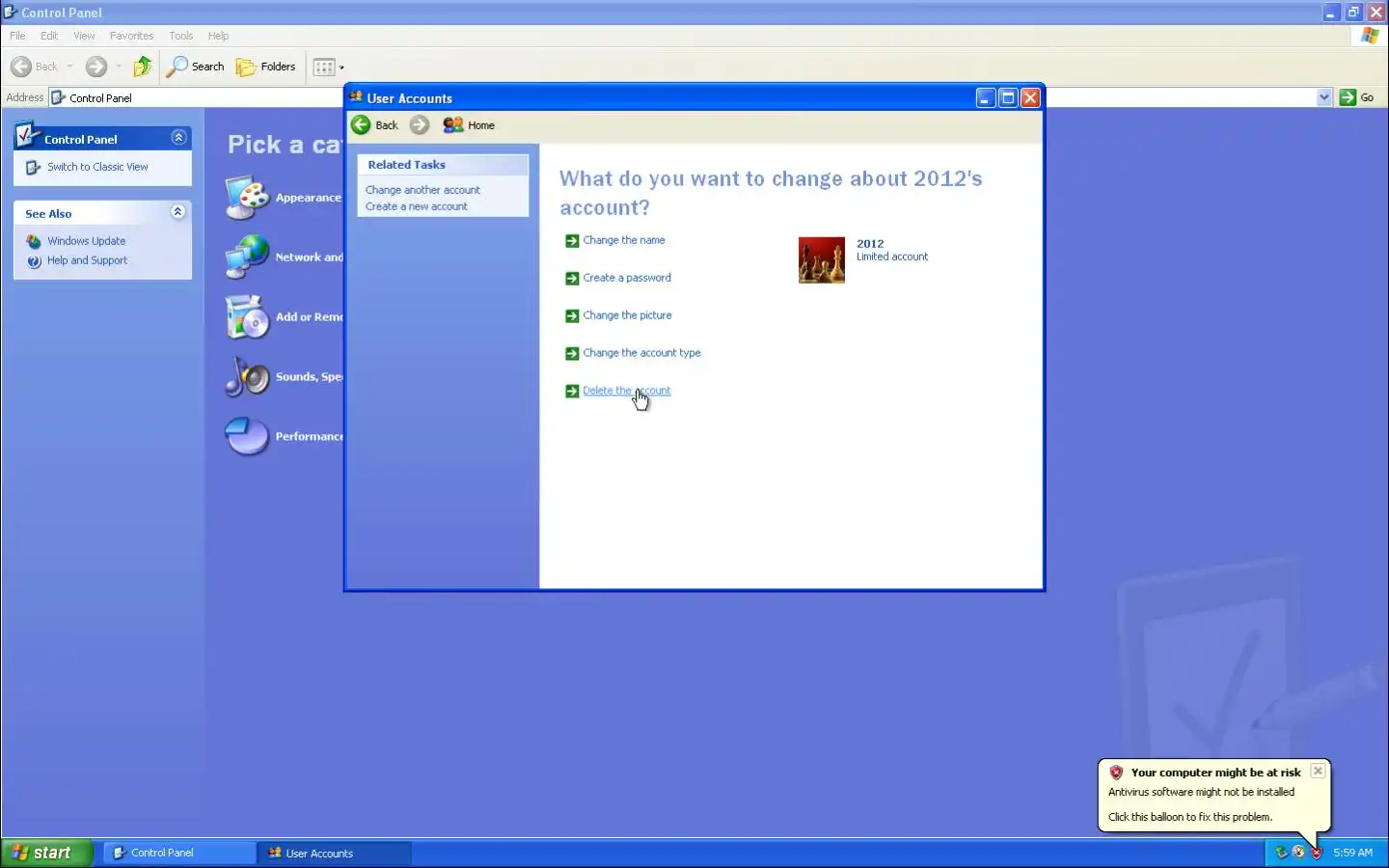Click the Help and Support icon
The width and height of the screenshot is (1389, 868).
pyautogui.click(x=34, y=260)
